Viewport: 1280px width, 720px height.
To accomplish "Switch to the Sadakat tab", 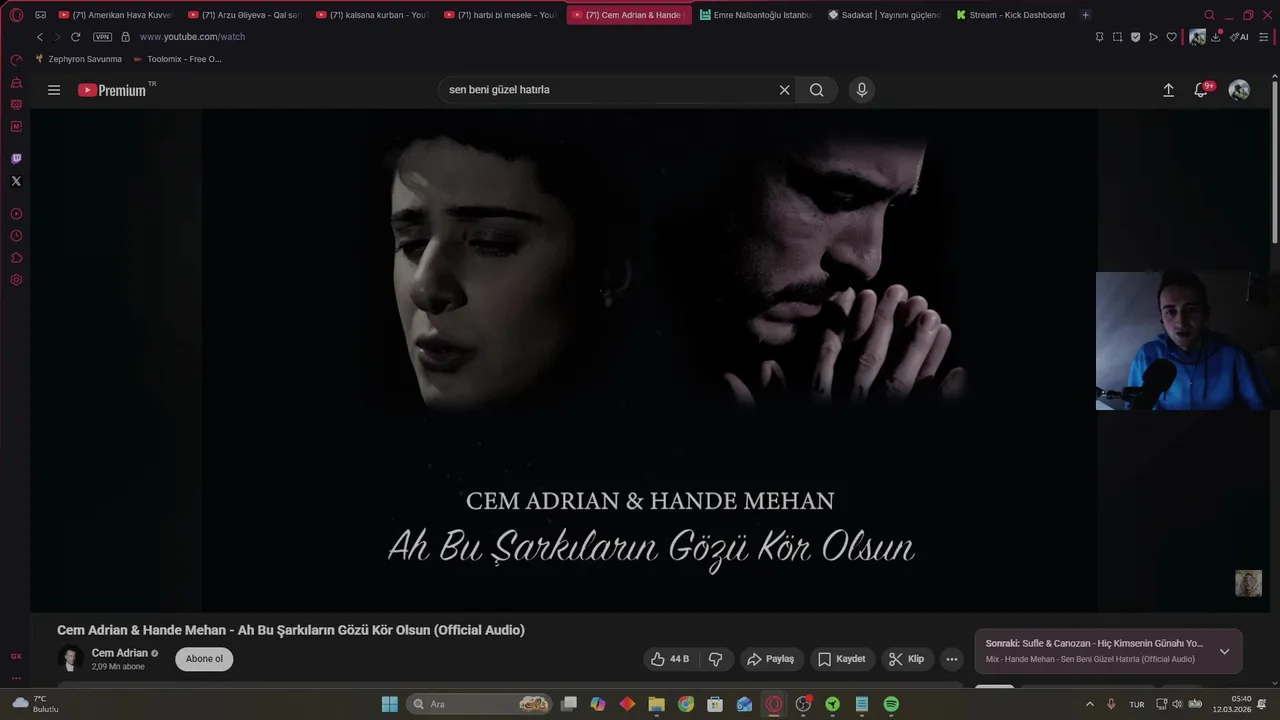I will (884, 15).
